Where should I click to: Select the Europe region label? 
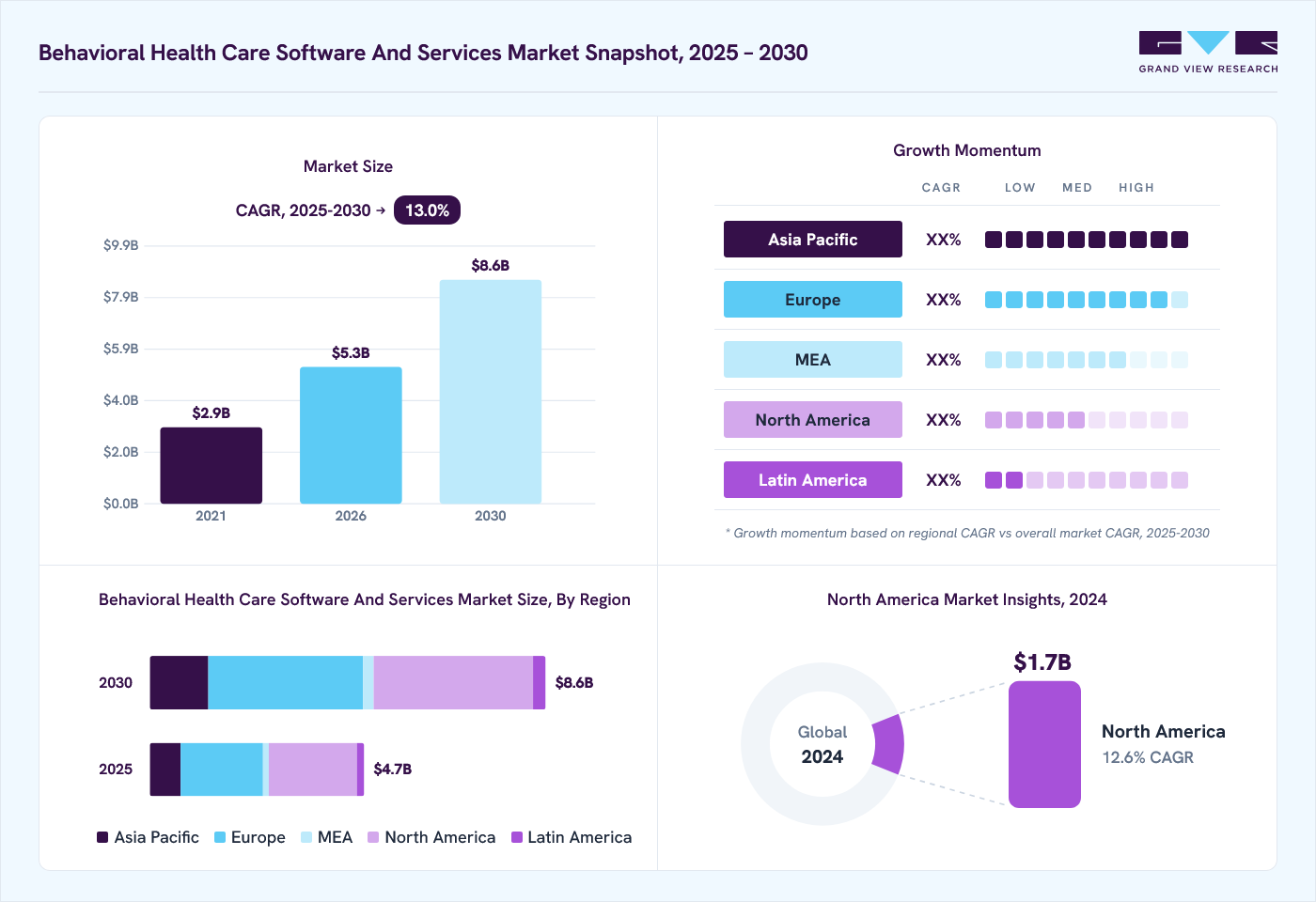click(813, 300)
